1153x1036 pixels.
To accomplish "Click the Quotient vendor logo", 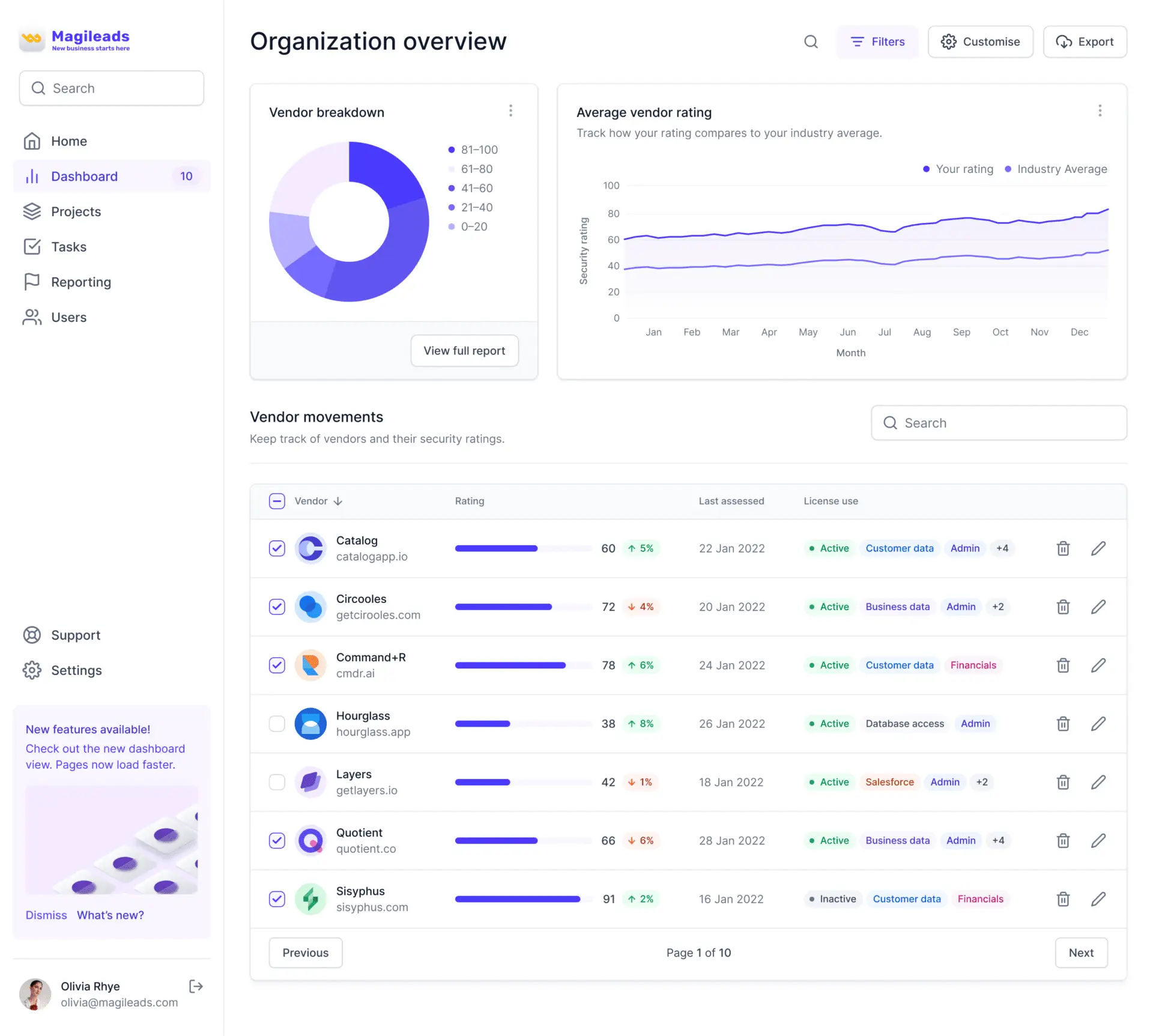I will pyautogui.click(x=310, y=841).
